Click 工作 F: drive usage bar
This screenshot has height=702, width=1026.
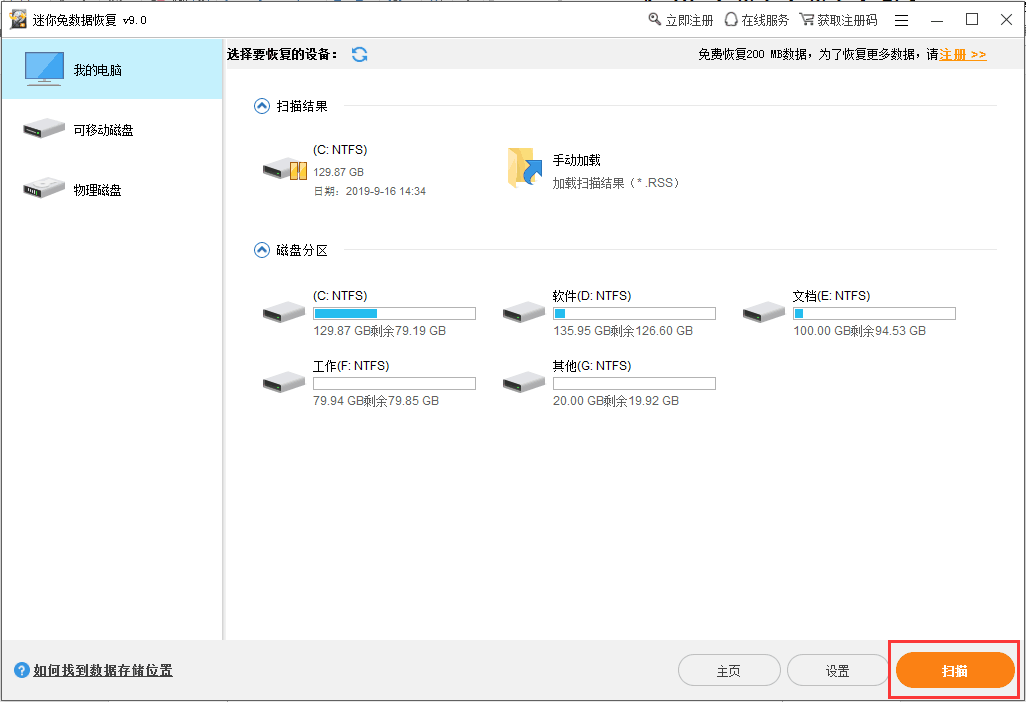click(x=395, y=383)
